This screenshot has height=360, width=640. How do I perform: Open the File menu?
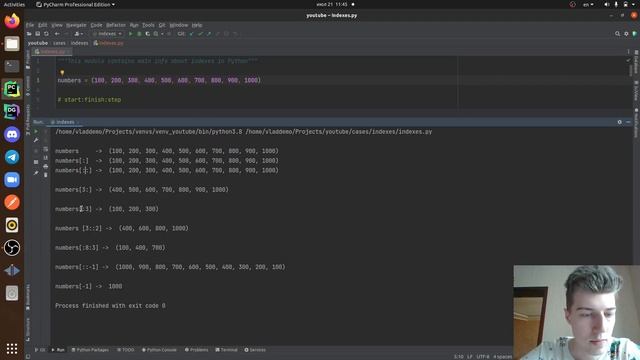click(30, 25)
